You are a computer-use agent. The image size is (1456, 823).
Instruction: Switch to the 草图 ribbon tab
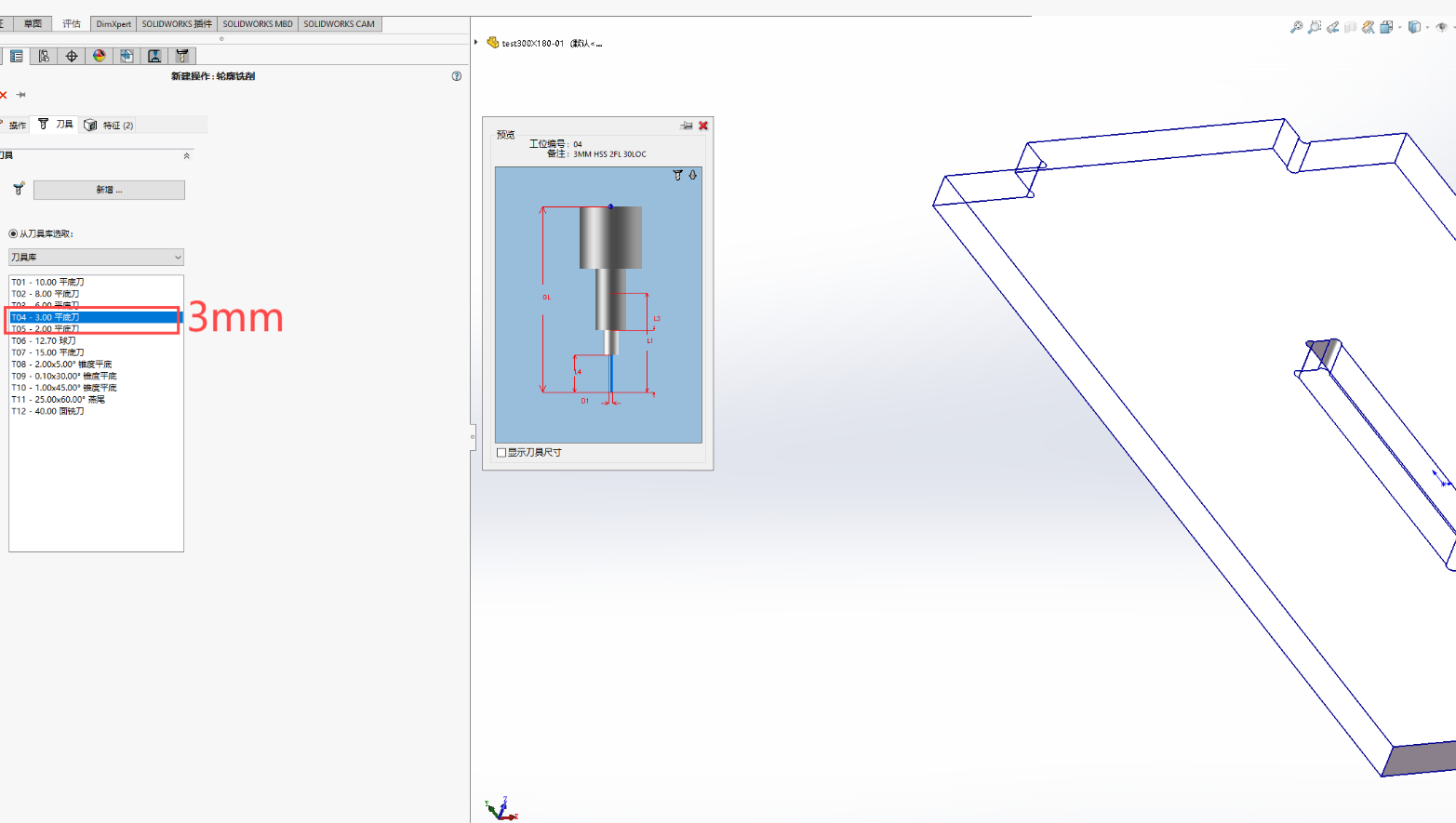(33, 24)
